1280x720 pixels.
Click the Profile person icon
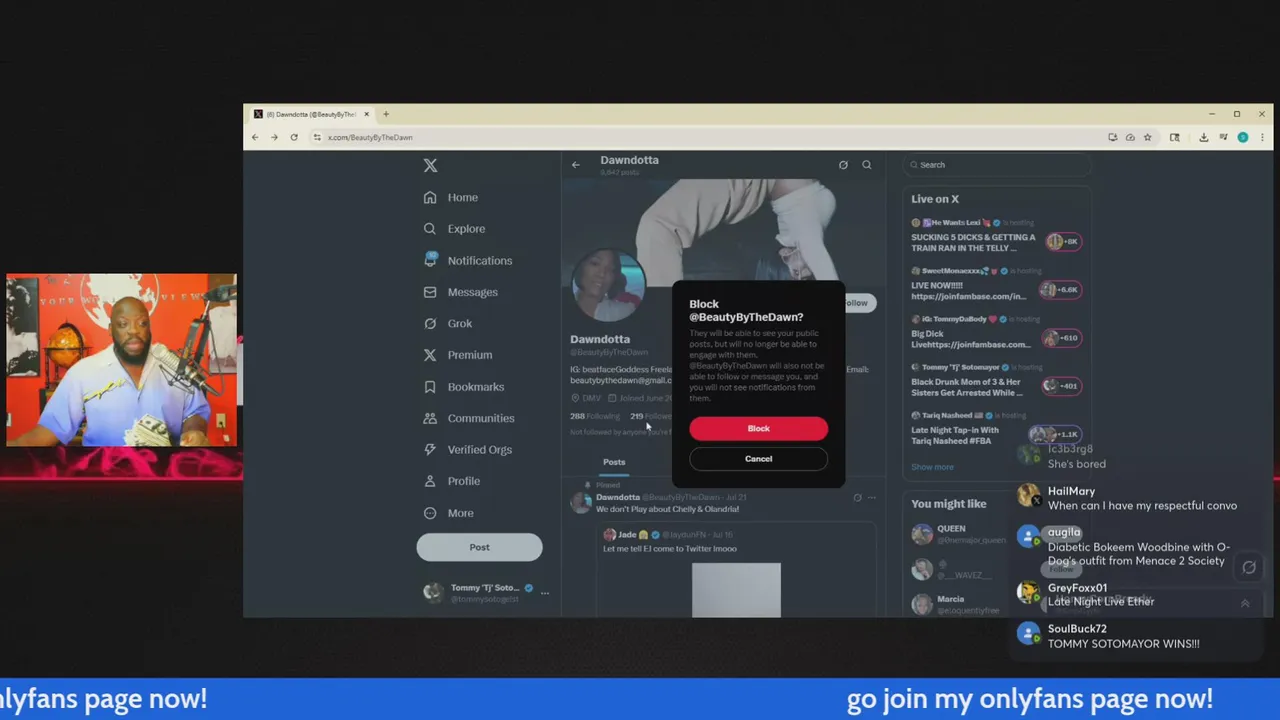430,481
